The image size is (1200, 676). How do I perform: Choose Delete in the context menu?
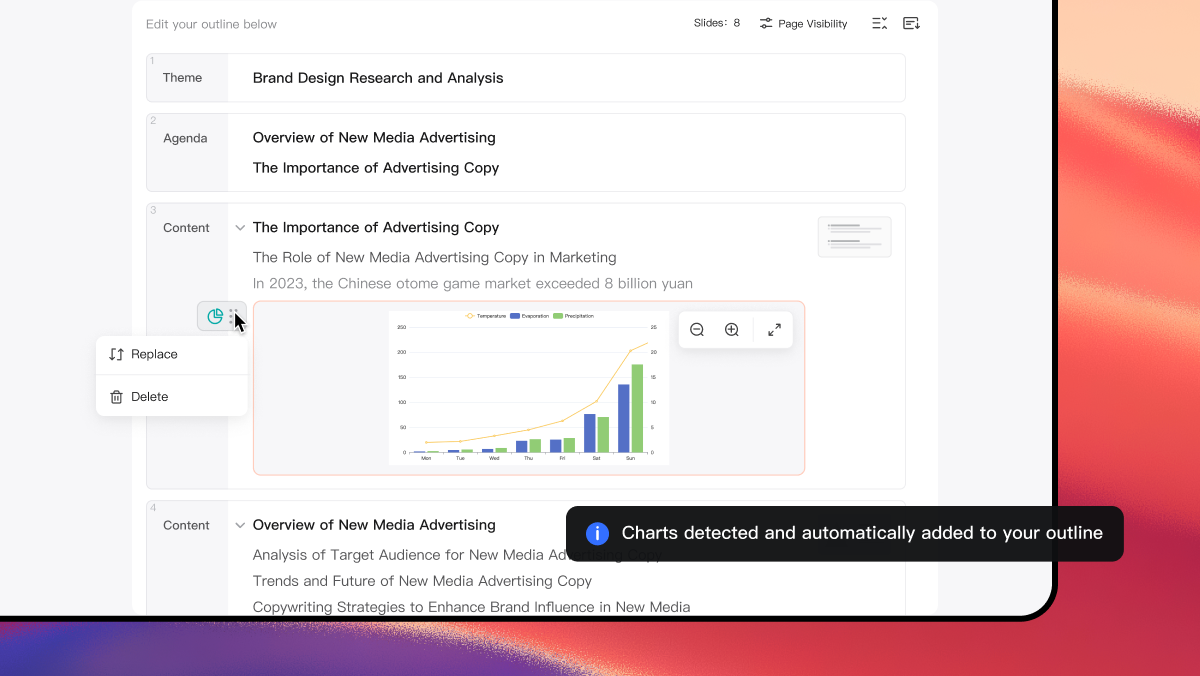[172, 397]
